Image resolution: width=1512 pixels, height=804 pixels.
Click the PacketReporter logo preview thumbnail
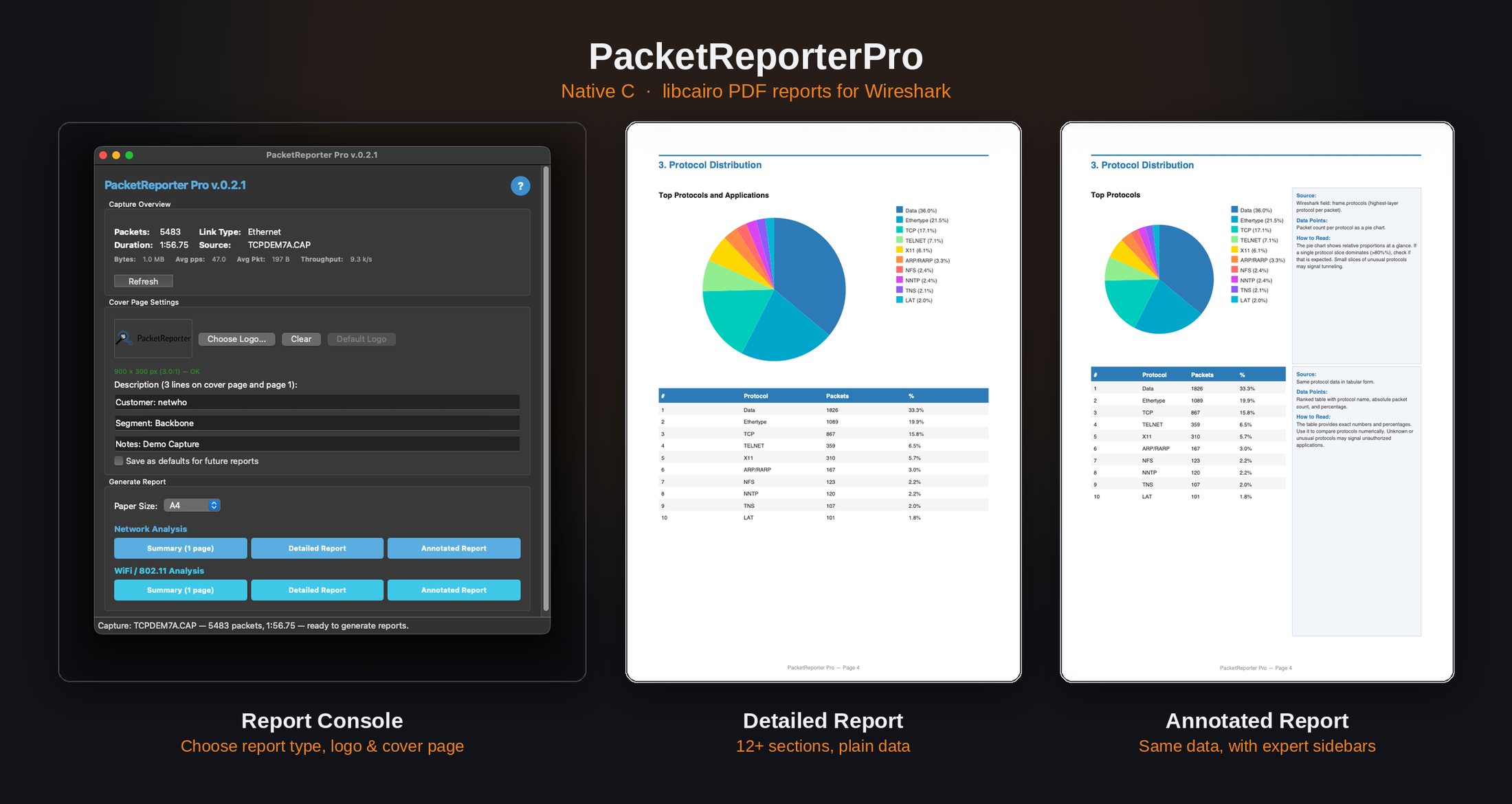click(x=153, y=338)
